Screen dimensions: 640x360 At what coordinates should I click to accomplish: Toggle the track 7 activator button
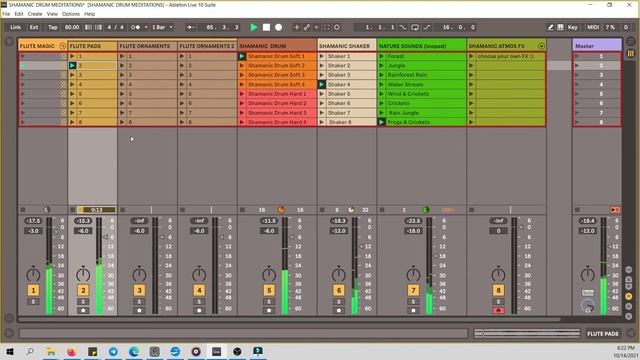coord(413,290)
